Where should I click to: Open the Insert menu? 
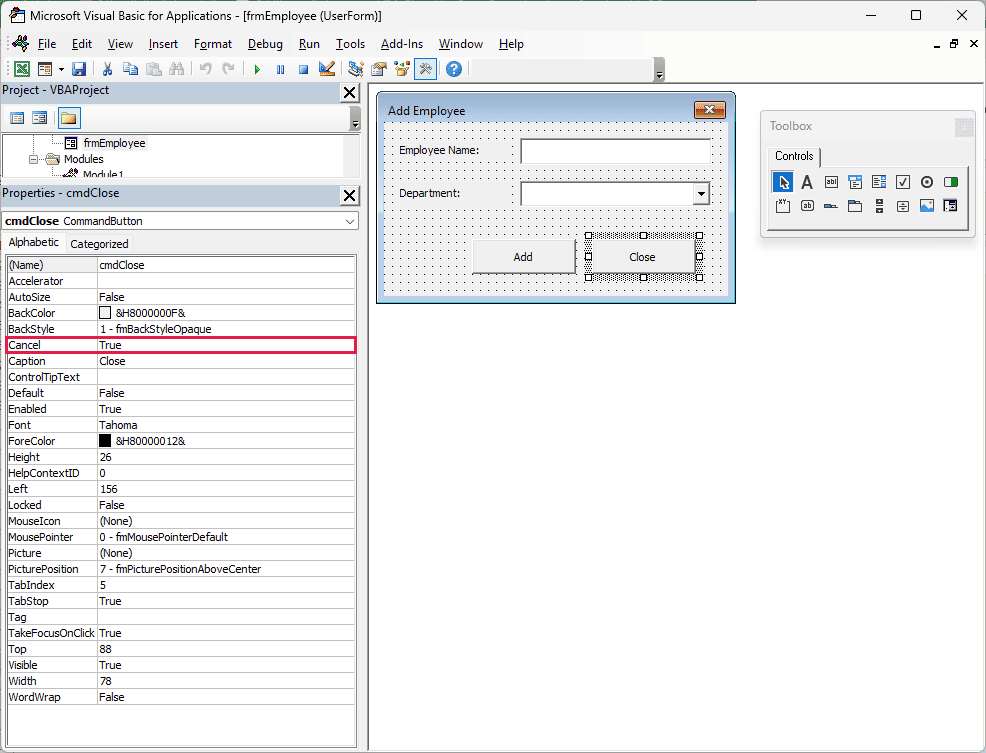tap(163, 44)
